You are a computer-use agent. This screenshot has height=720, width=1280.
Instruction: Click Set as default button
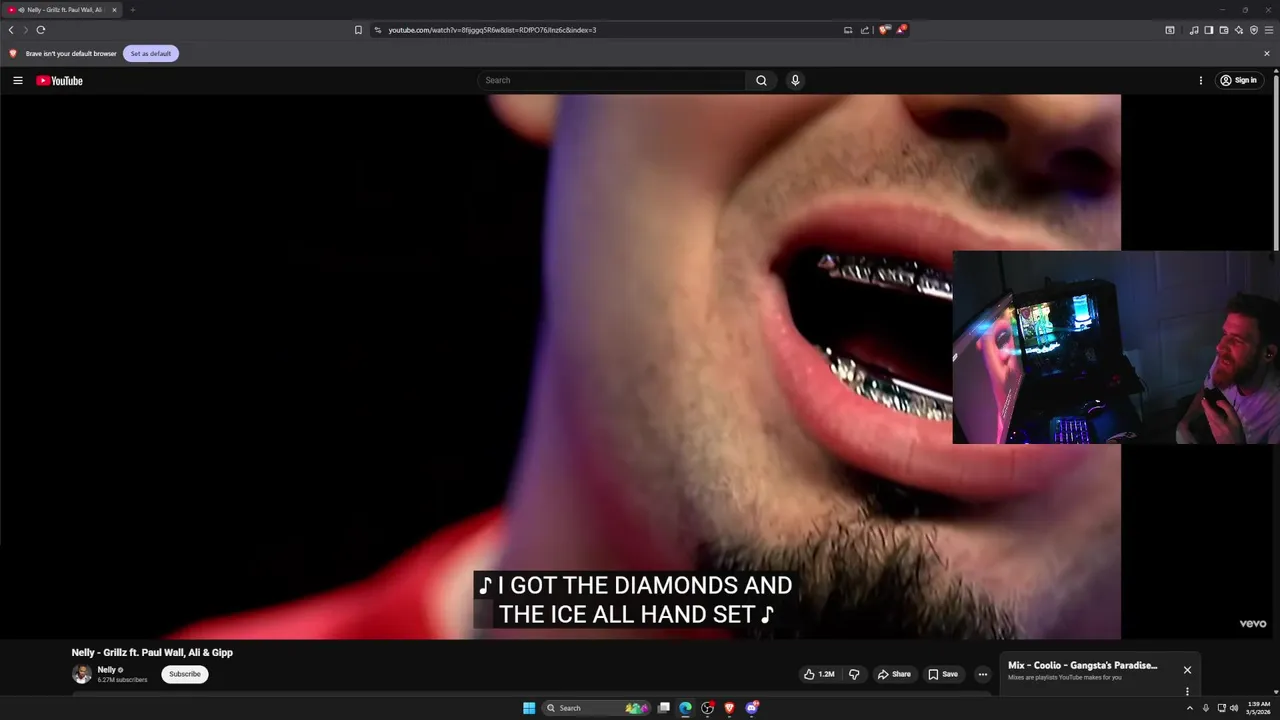pos(151,53)
